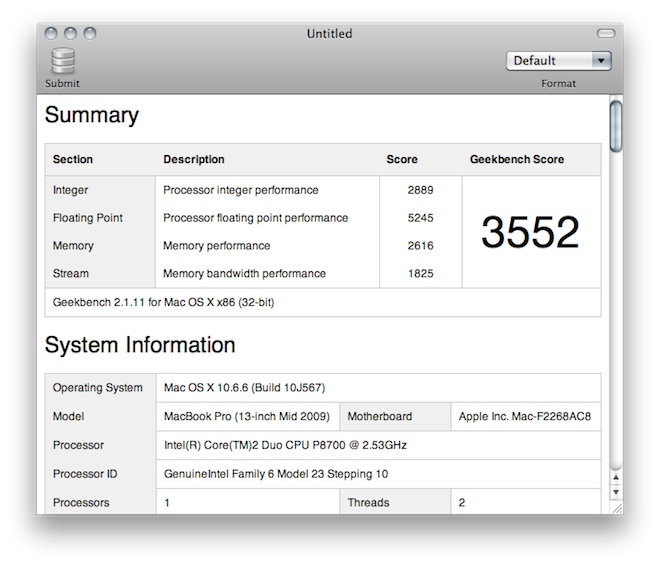Click the Stream score 1825
The image size is (660, 565).
pos(420,274)
